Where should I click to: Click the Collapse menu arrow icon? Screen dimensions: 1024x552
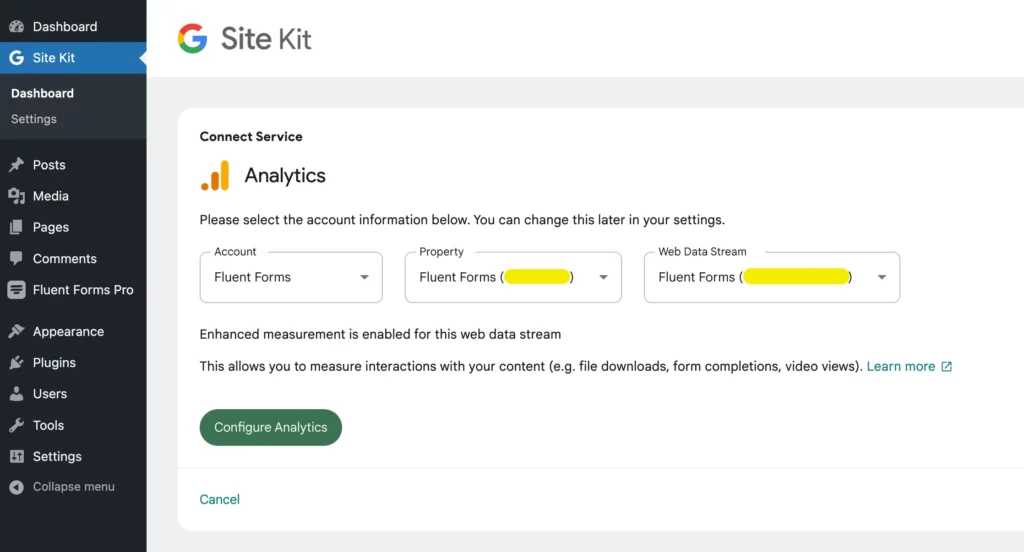pyautogui.click(x=16, y=487)
